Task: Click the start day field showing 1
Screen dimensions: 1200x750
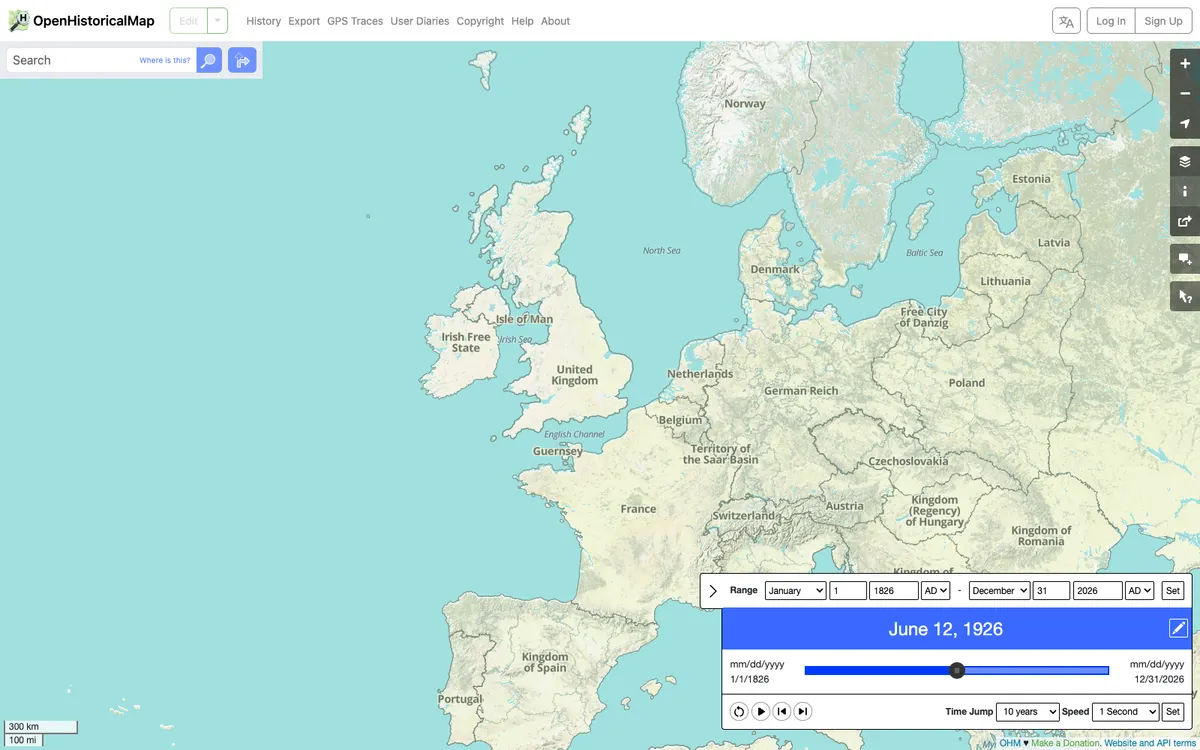Action: coord(848,591)
